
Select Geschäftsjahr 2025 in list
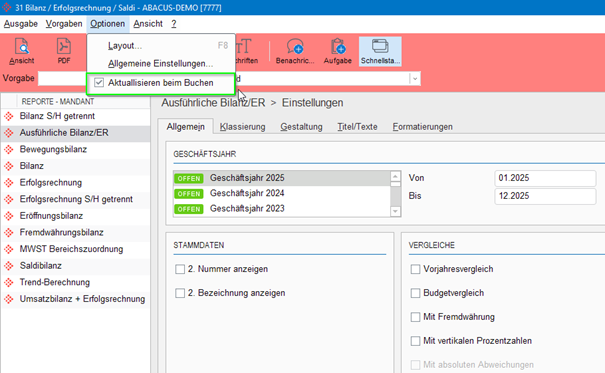click(282, 178)
